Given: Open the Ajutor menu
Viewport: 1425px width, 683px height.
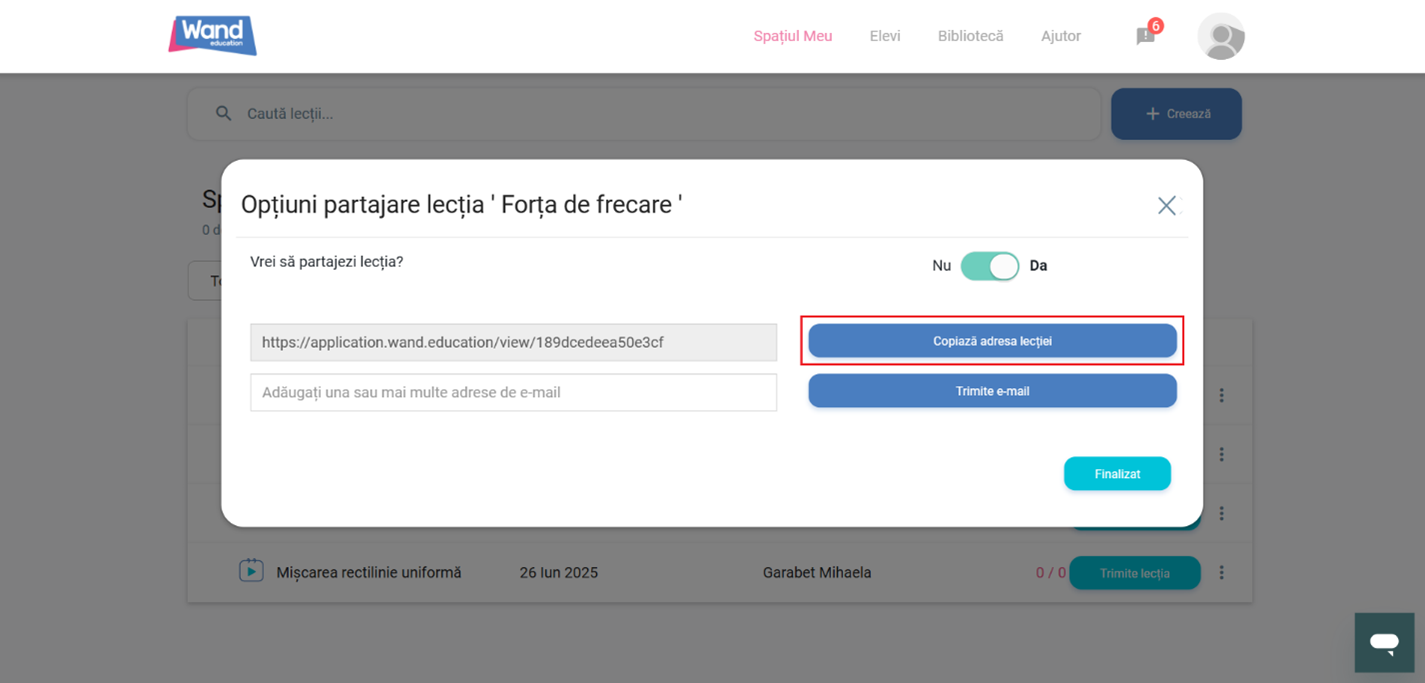Looking at the screenshot, I should [1060, 36].
